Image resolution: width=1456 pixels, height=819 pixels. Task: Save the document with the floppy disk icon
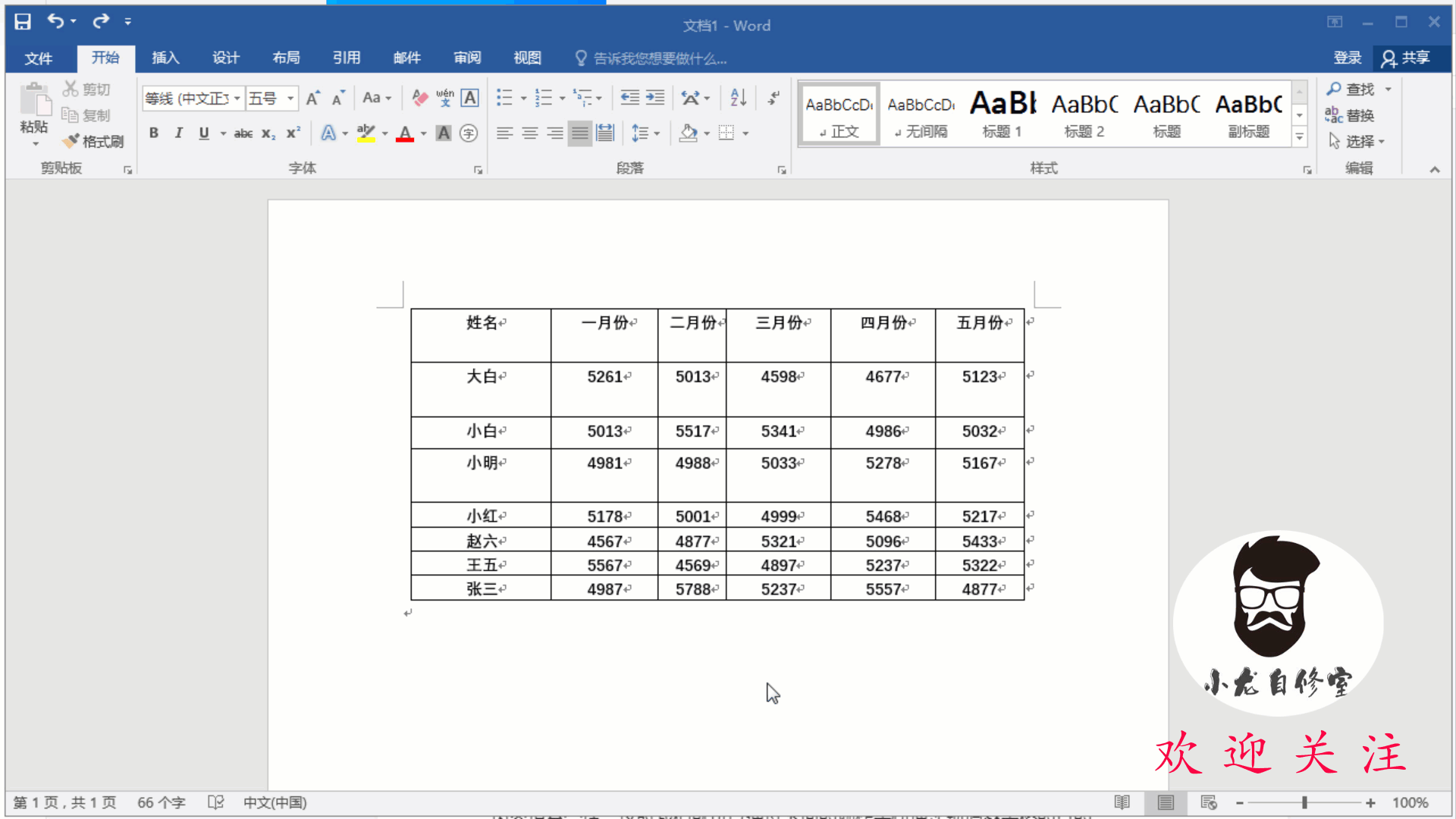pos(23,21)
